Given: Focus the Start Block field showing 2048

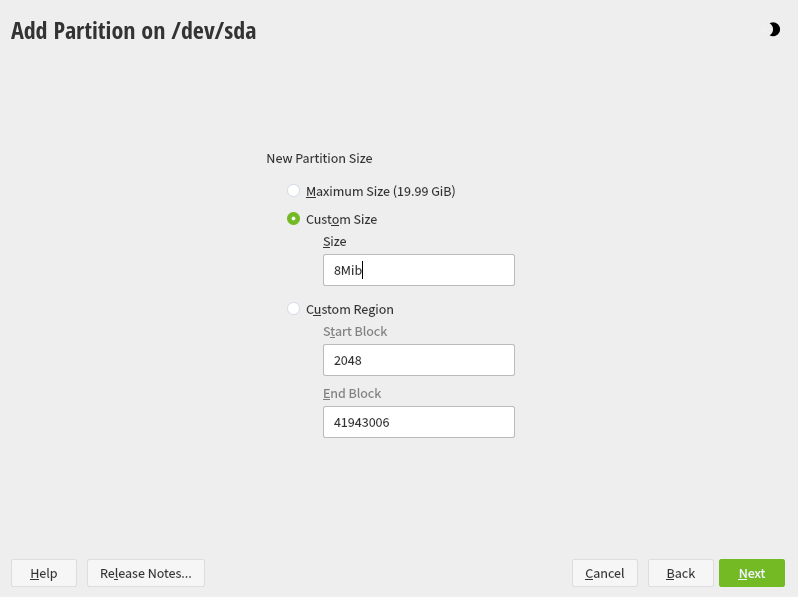Looking at the screenshot, I should [418, 360].
